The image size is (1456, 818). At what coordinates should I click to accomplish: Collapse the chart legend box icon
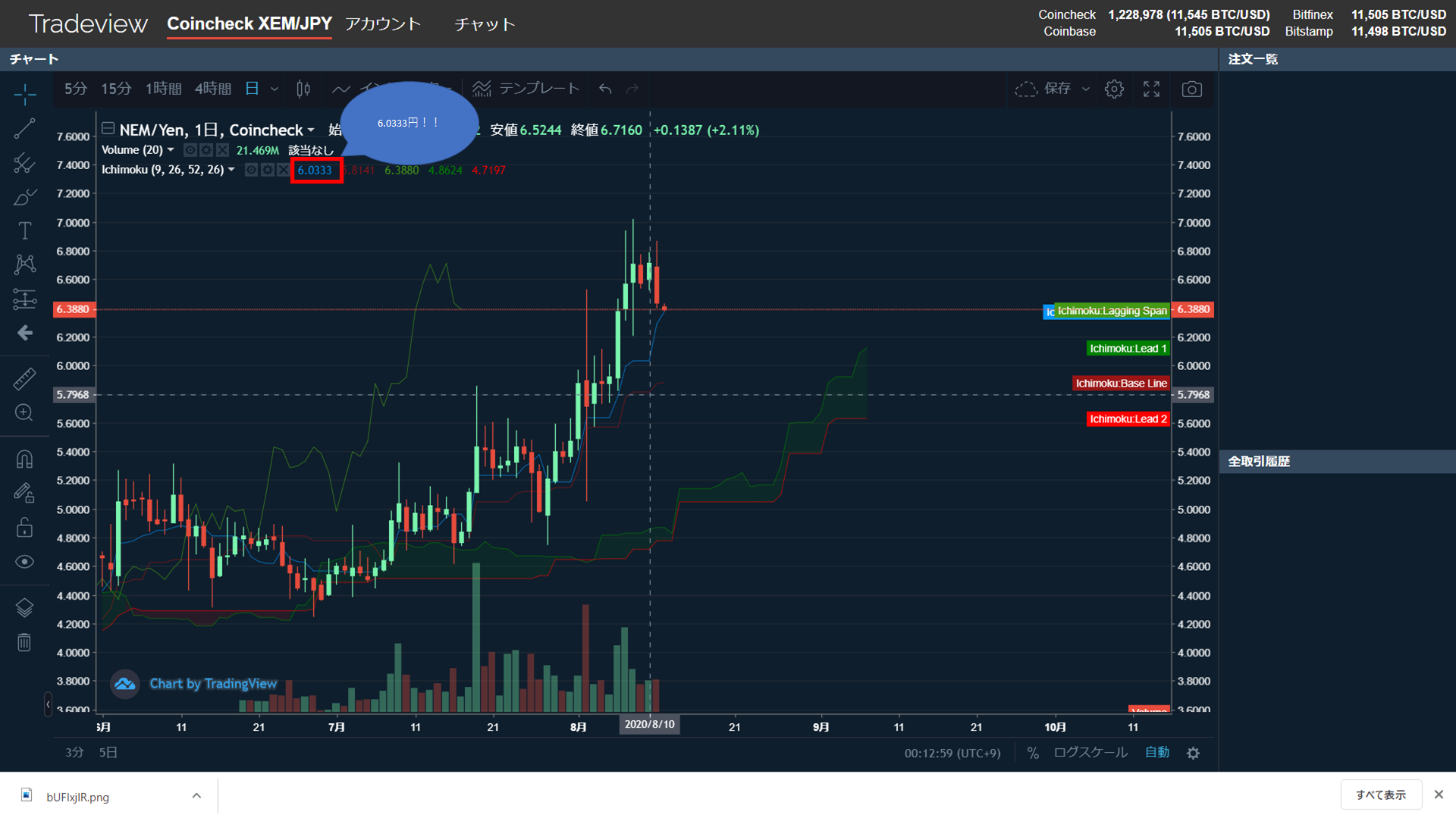(x=108, y=128)
